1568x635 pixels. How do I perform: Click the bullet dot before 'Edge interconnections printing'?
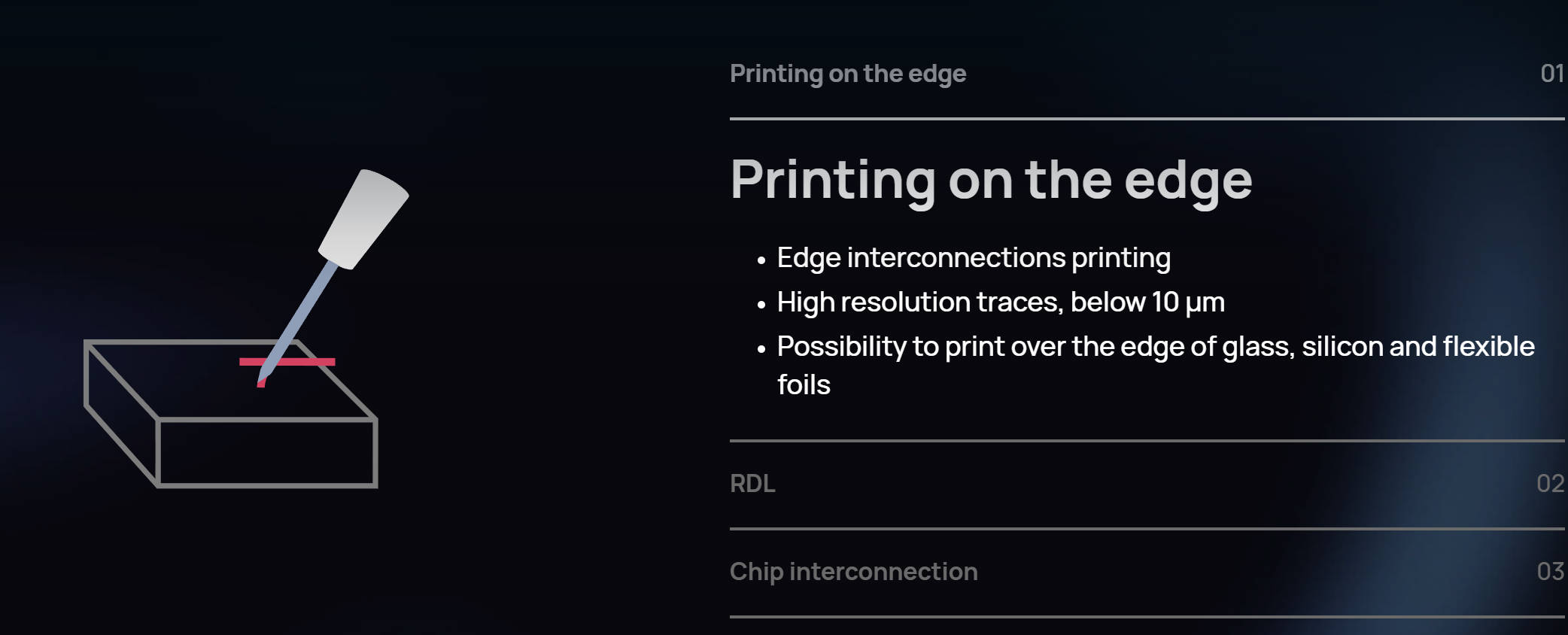761,261
